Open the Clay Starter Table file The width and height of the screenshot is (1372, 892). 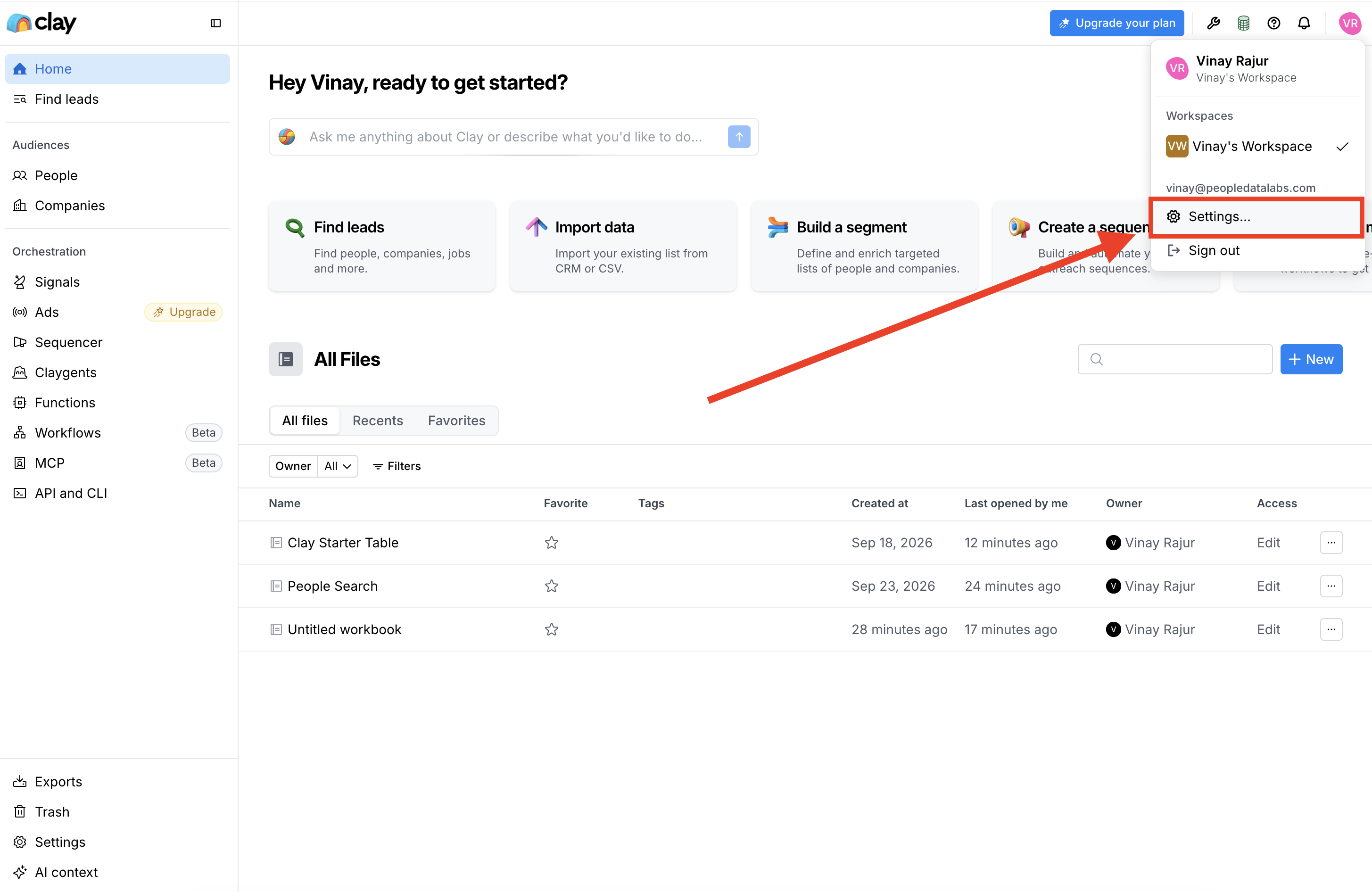pos(343,543)
